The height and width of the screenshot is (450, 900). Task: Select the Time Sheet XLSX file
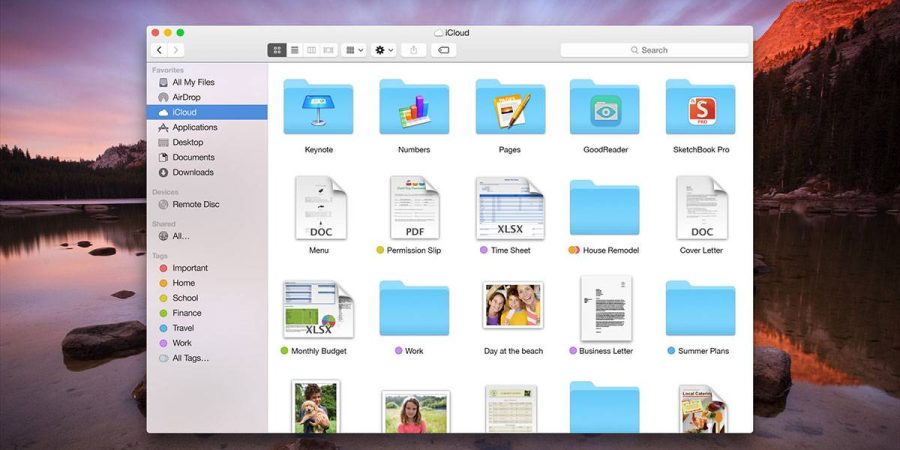coord(510,208)
